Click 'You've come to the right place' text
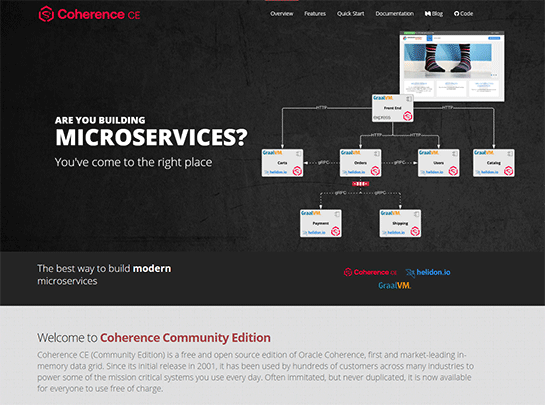The width and height of the screenshot is (545, 405). point(133,162)
